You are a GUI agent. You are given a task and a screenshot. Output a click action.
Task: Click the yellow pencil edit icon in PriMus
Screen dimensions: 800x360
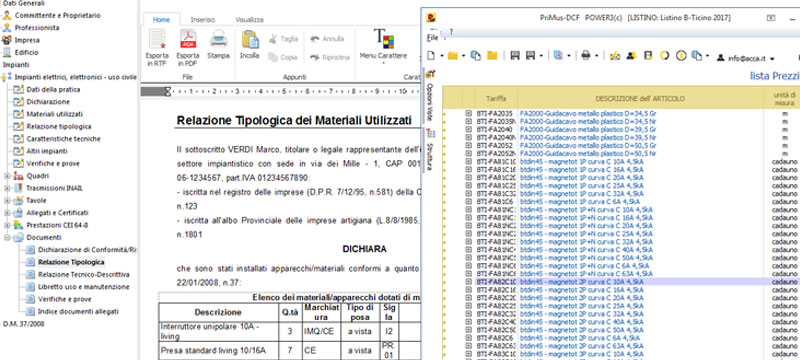pyautogui.click(x=615, y=56)
